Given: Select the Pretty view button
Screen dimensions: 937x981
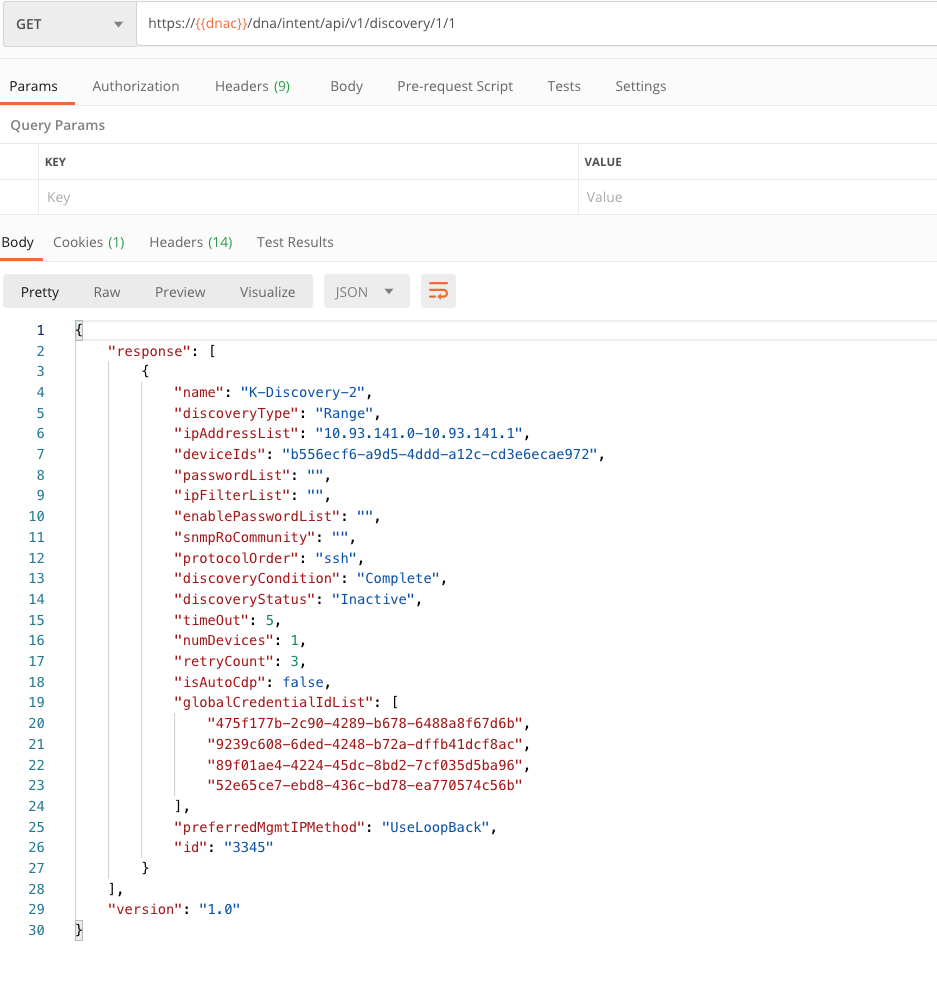Looking at the screenshot, I should click(x=40, y=292).
